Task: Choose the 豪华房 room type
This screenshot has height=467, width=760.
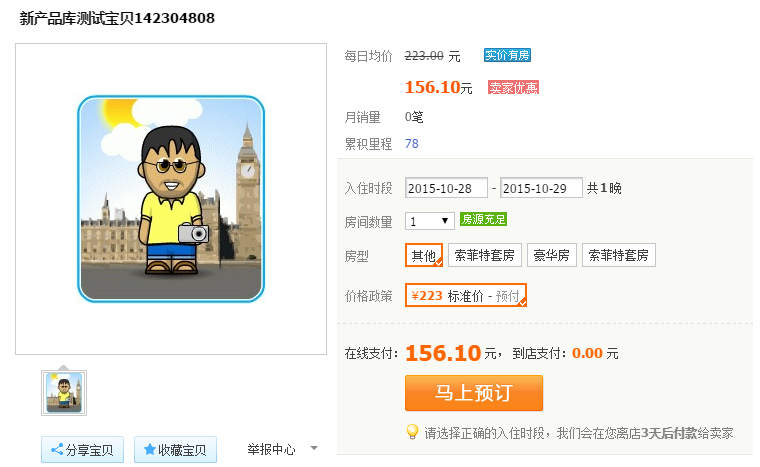Action: pos(552,256)
